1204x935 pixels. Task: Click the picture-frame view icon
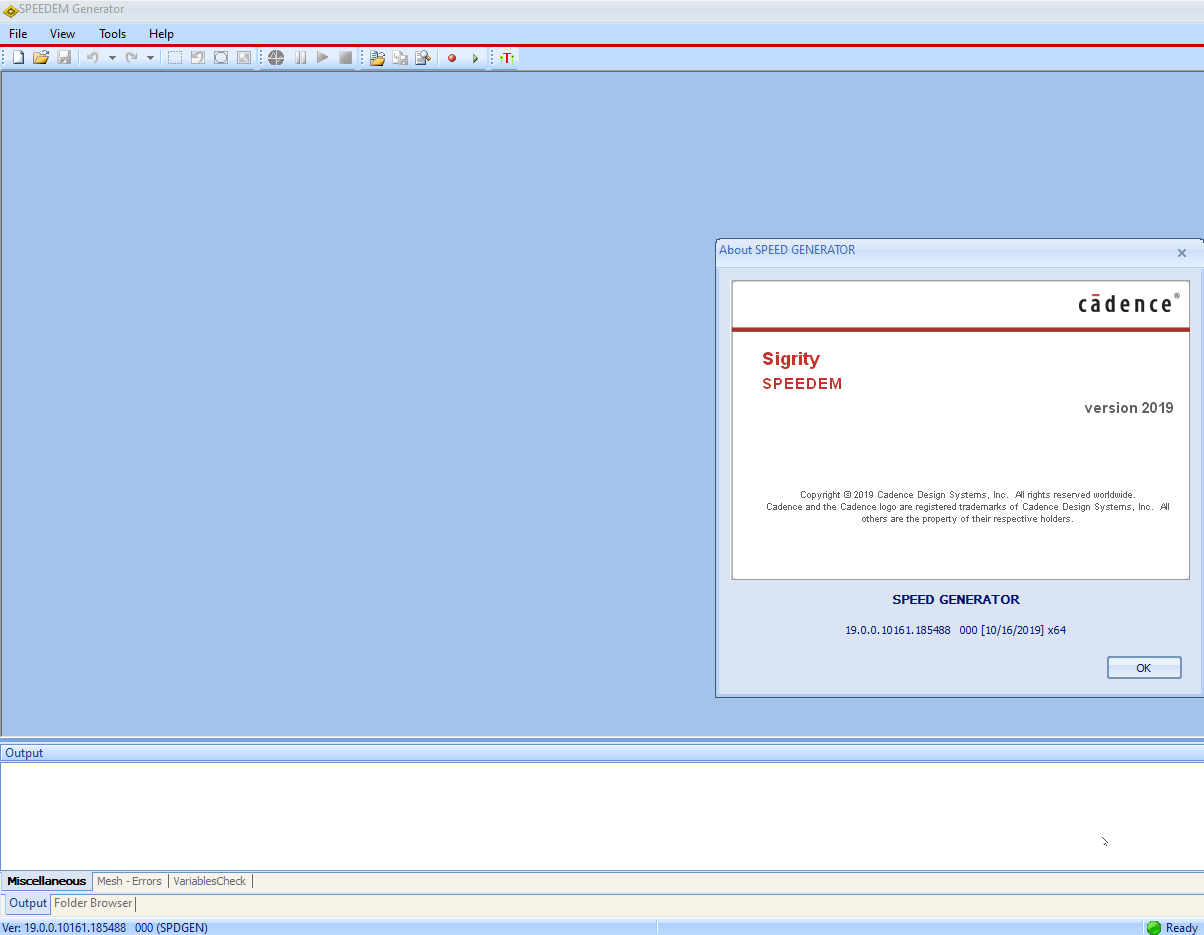(244, 58)
